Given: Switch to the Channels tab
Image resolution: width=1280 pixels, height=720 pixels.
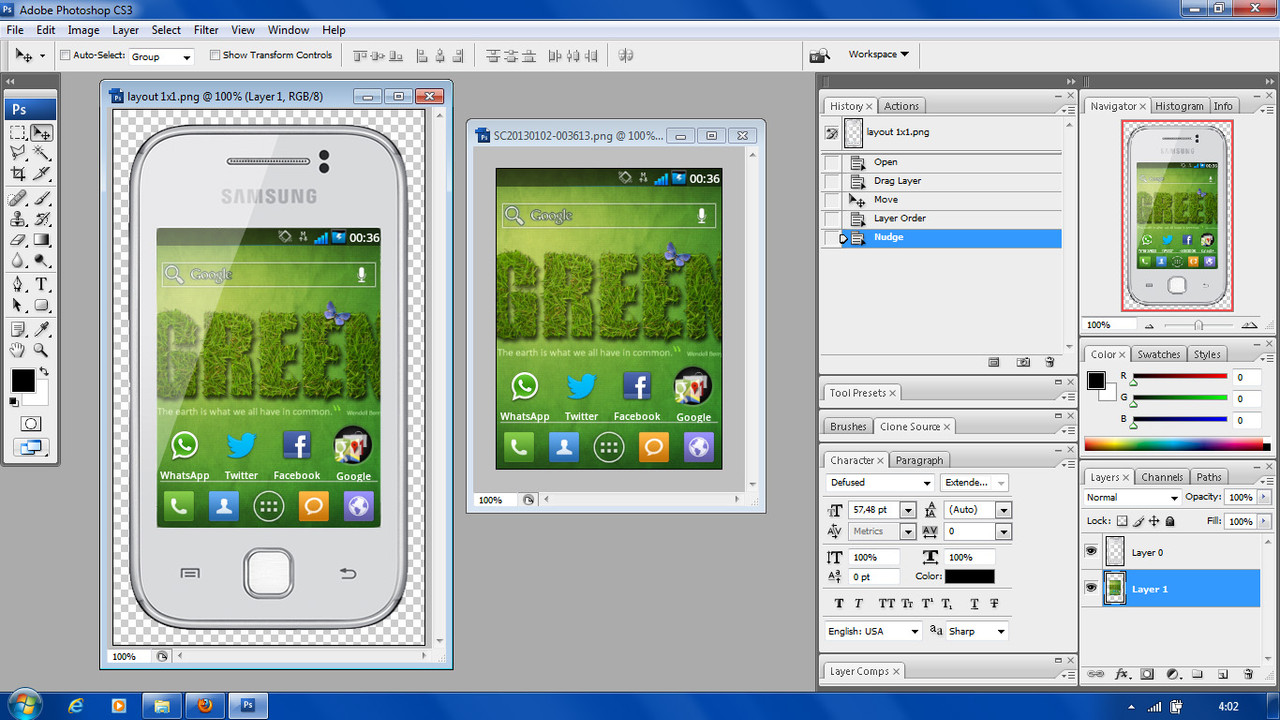Looking at the screenshot, I should coord(1162,477).
